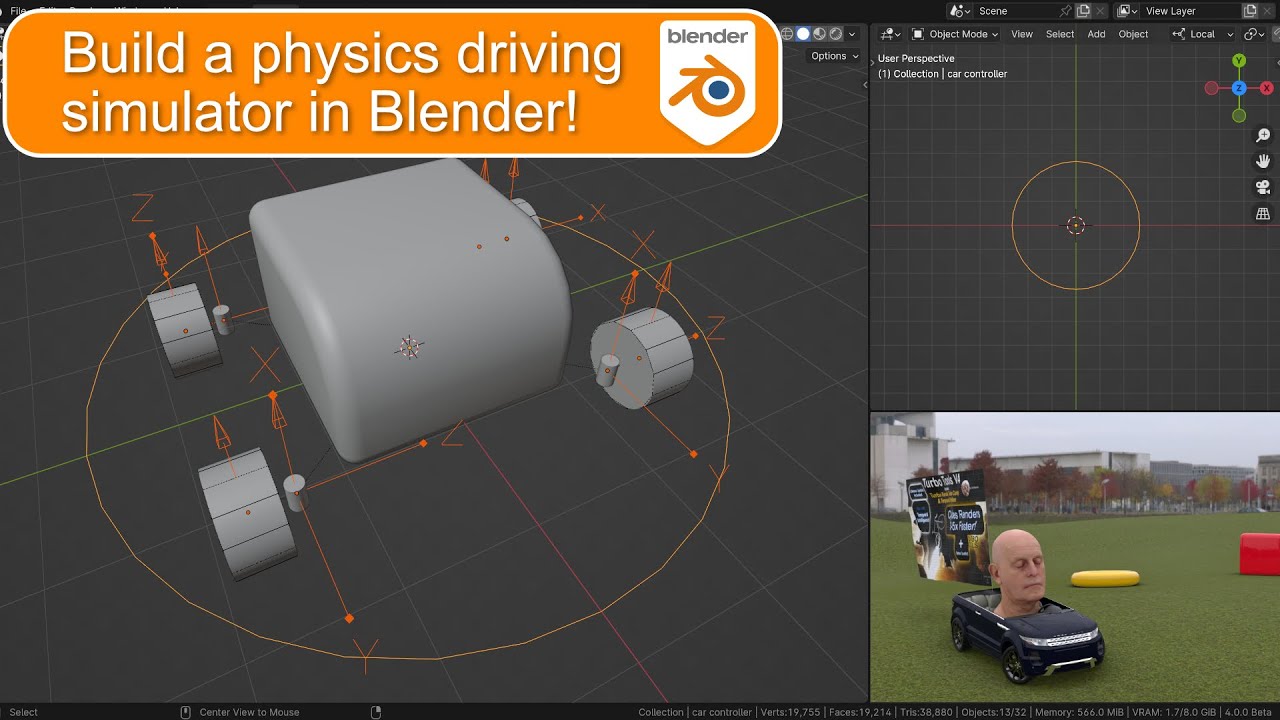1280x720 pixels.
Task: Open the Object menu
Action: (1133, 34)
